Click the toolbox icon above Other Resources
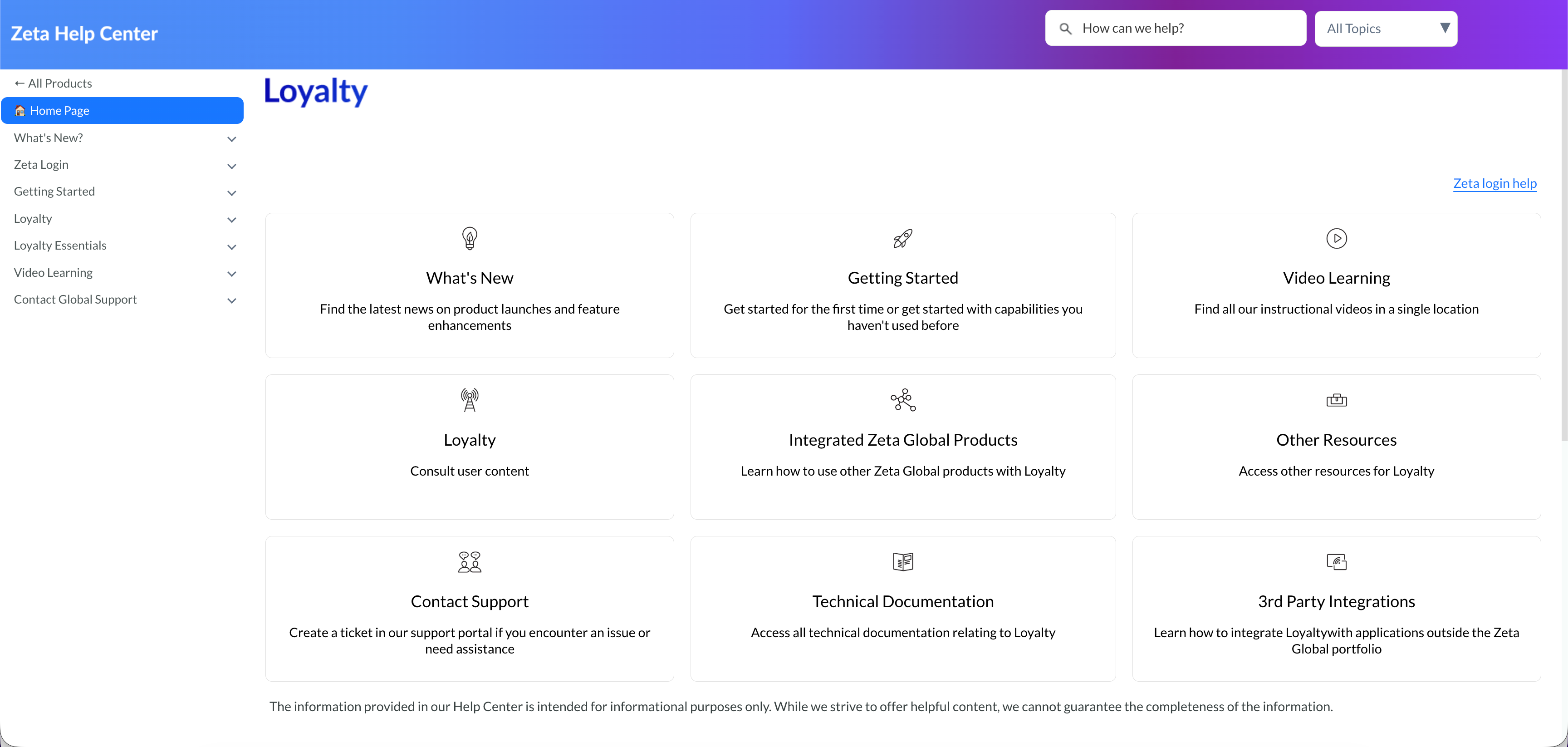 (1336, 400)
